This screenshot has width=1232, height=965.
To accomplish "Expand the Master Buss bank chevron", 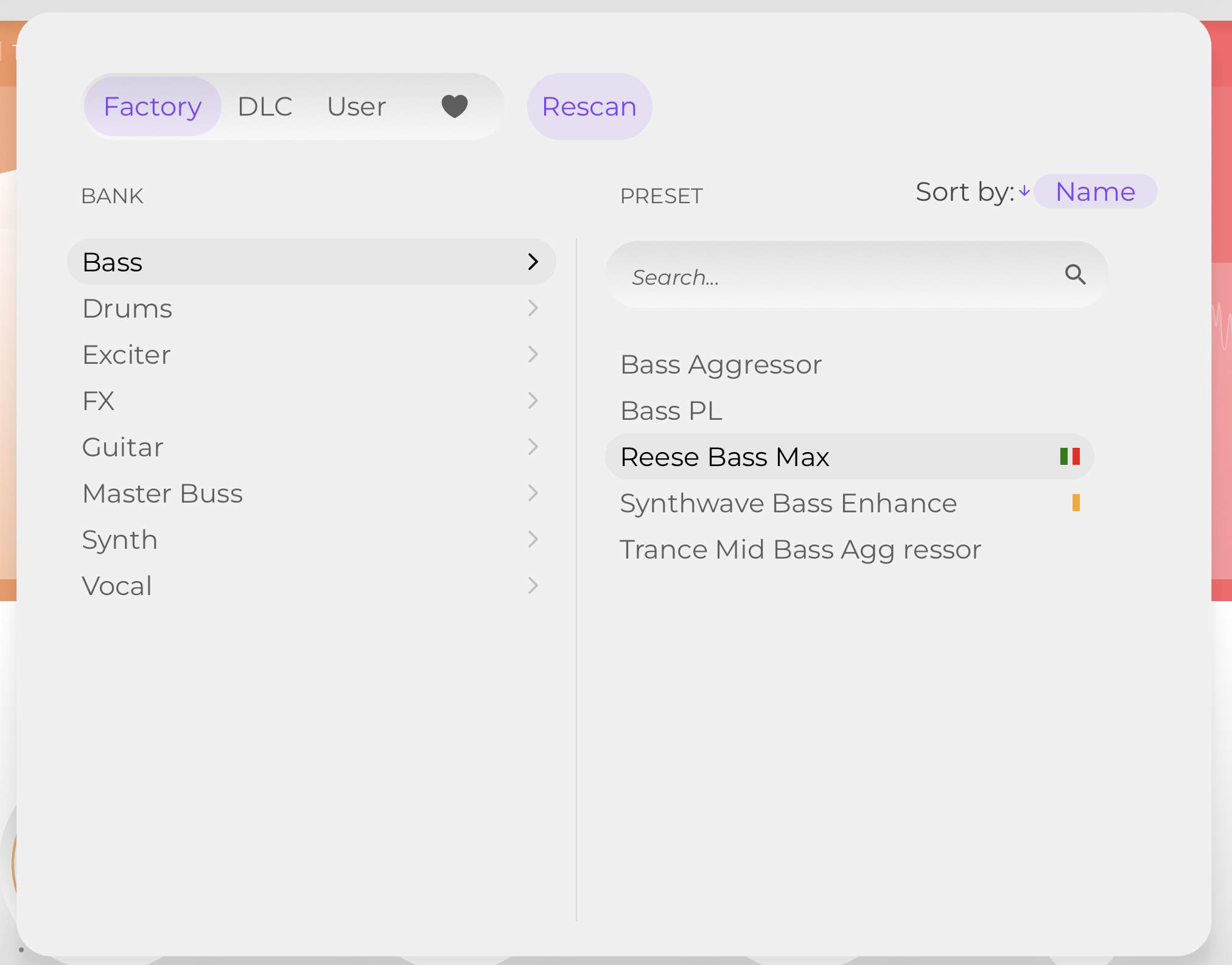I will pyautogui.click(x=533, y=493).
